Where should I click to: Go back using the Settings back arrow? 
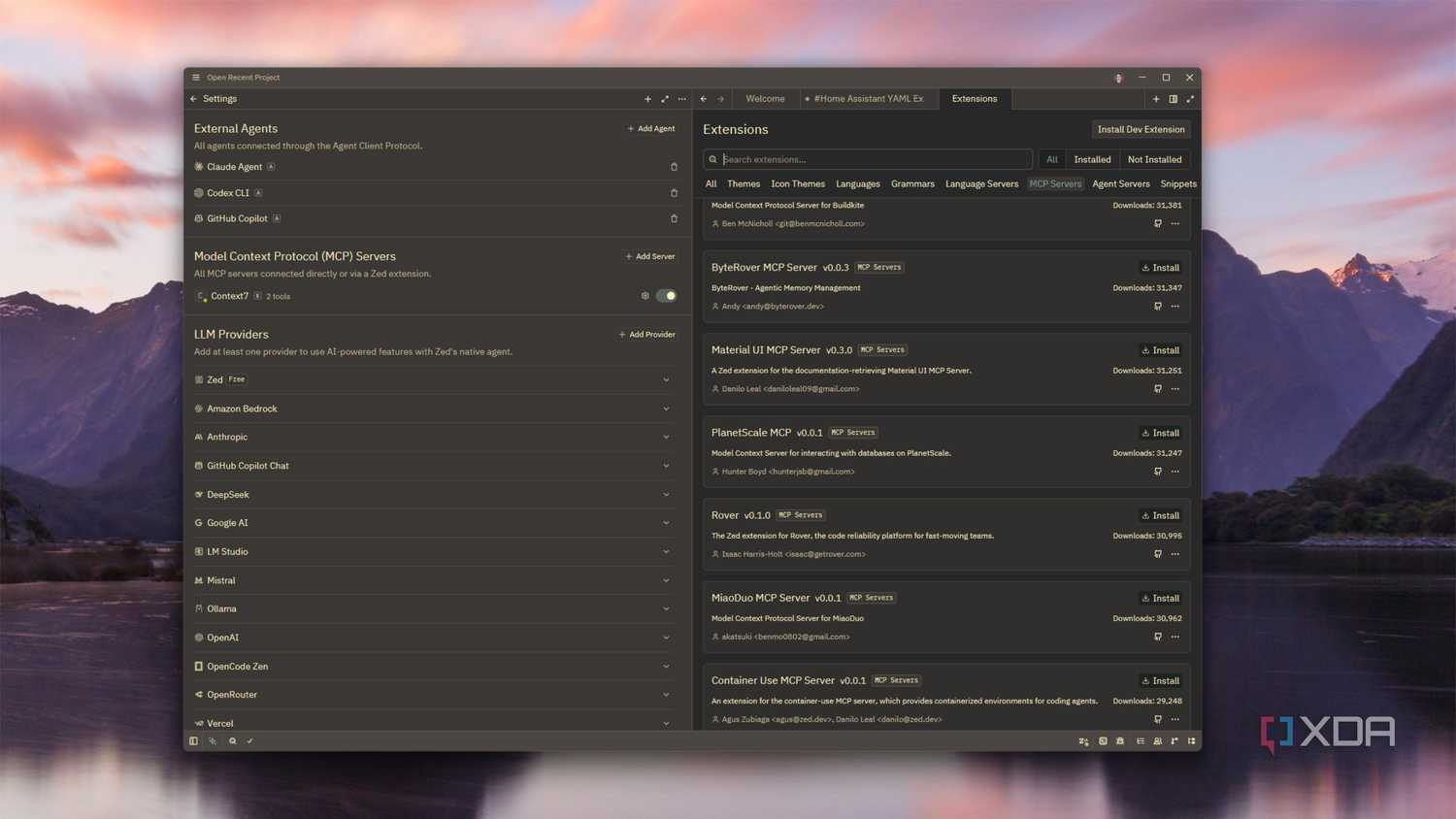tap(193, 99)
